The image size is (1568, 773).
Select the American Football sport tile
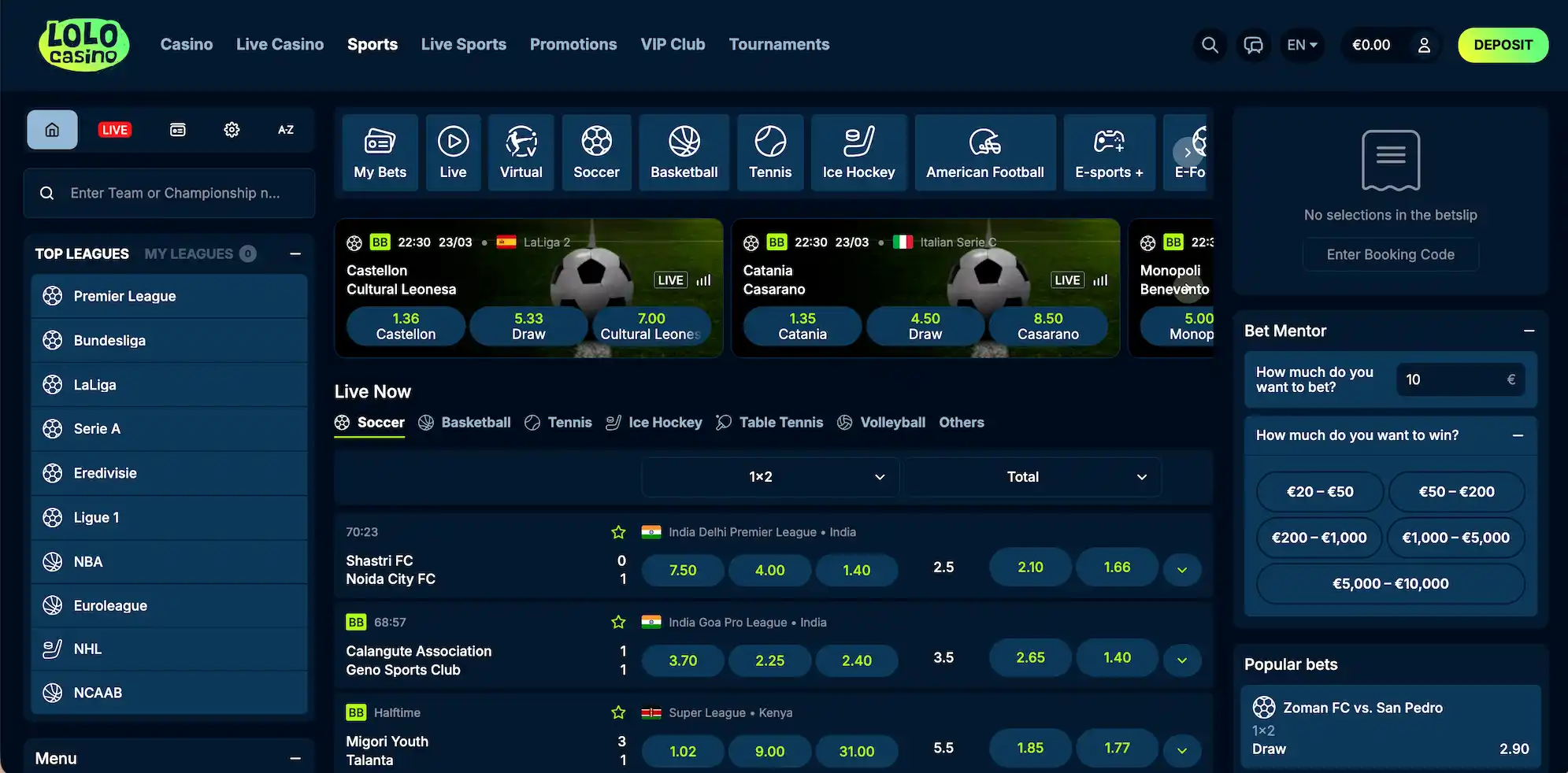[x=985, y=153]
